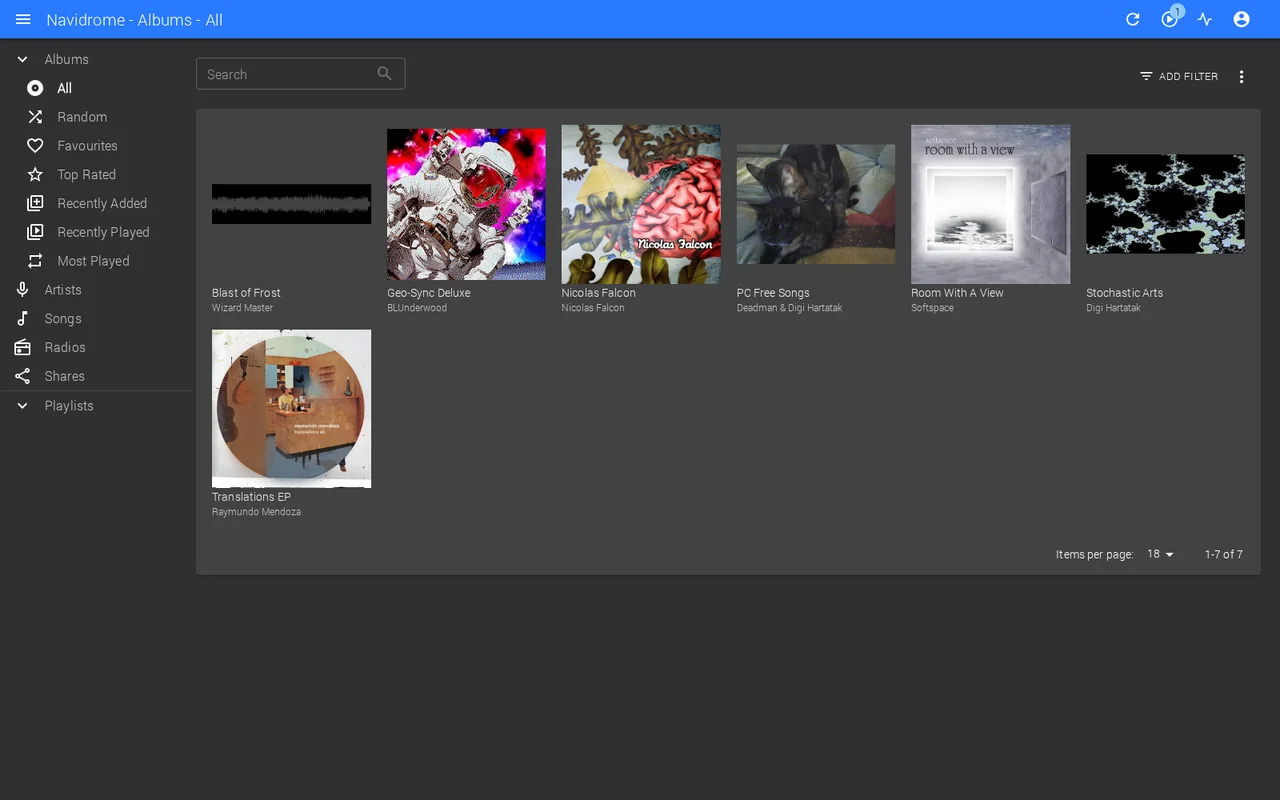This screenshot has width=1280, height=800.
Task: Click the Radios radio icon
Action: click(x=22, y=347)
